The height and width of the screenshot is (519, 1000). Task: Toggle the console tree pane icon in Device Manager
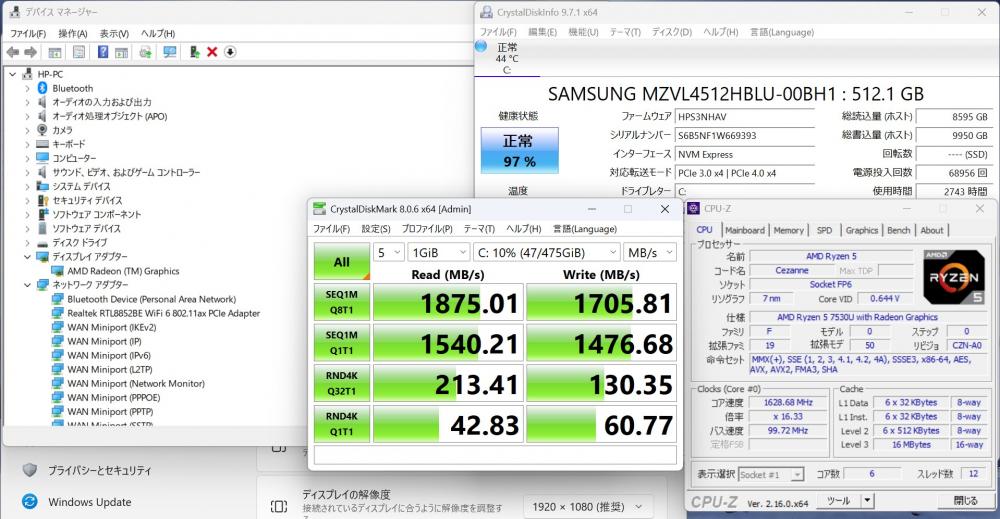tap(55, 52)
